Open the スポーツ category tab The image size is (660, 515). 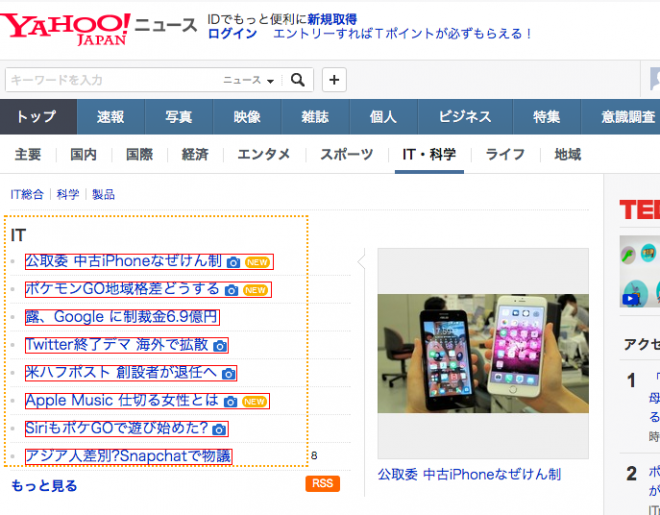[346, 154]
